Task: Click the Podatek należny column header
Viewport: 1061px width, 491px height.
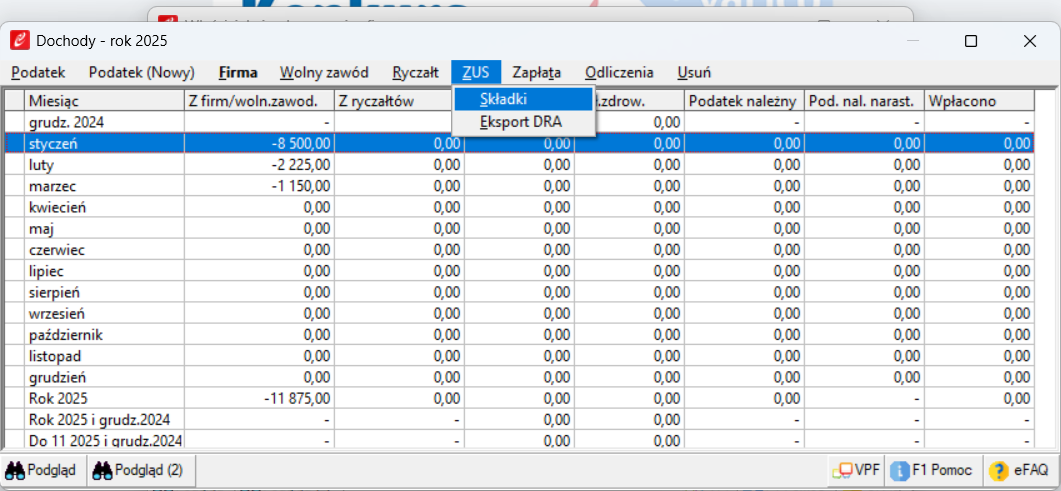Action: [x=744, y=101]
